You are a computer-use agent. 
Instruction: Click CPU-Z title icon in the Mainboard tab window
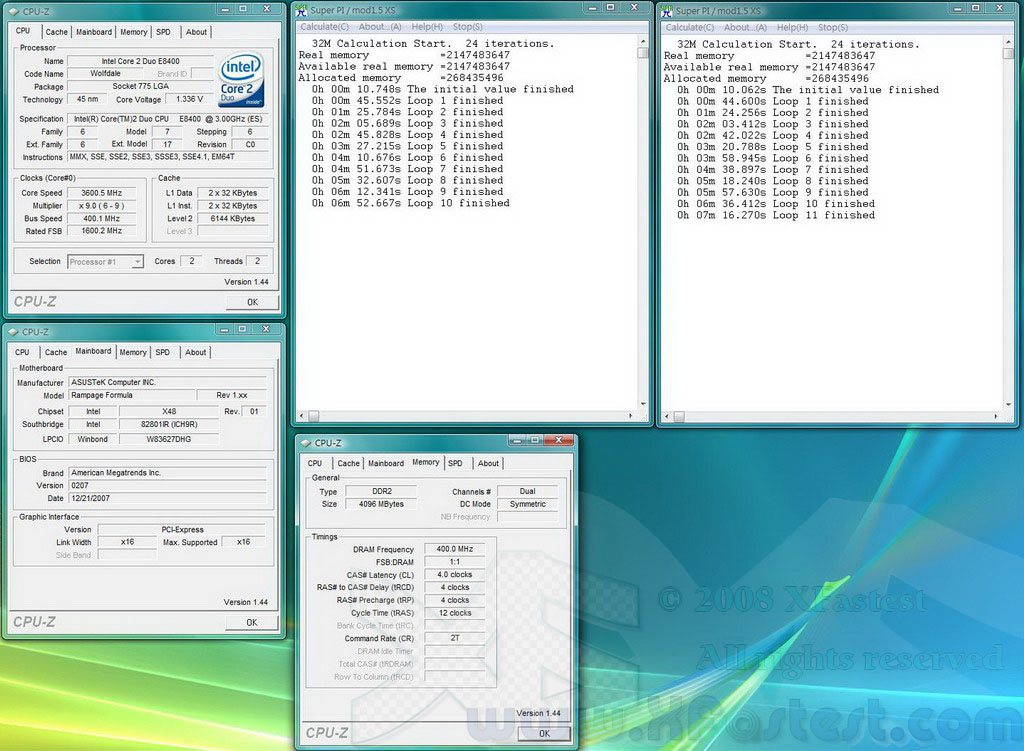click(12, 332)
